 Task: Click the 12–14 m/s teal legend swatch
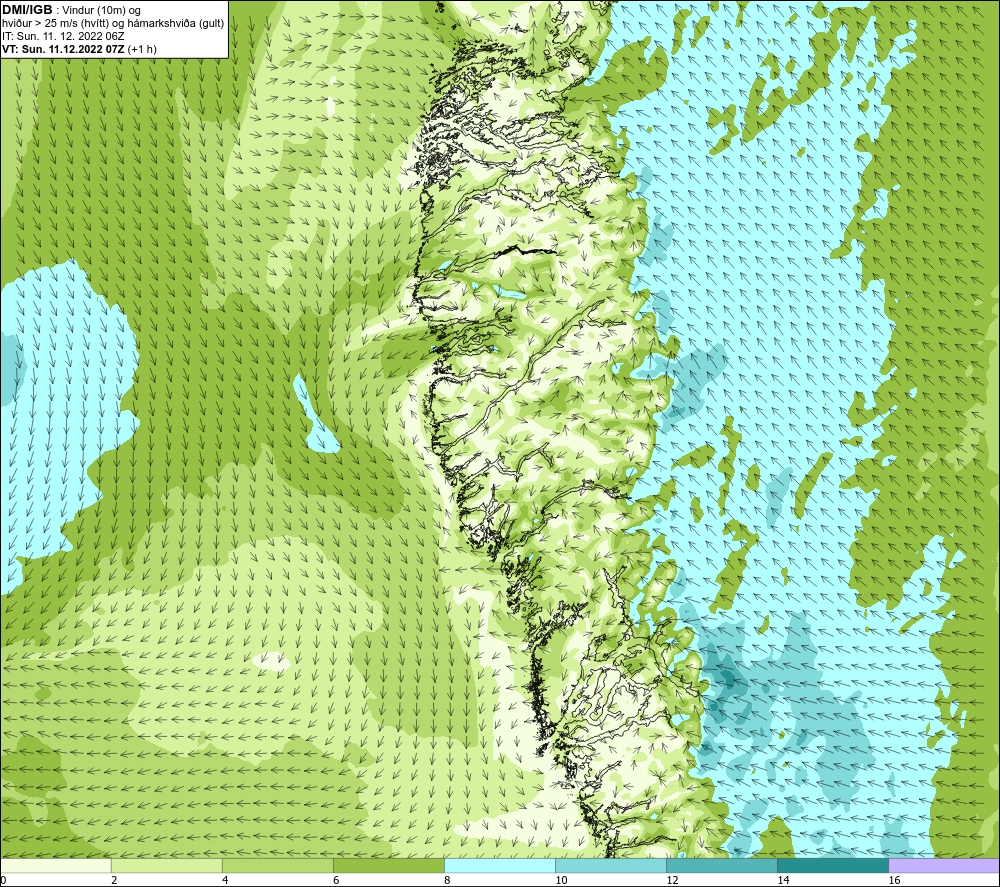click(721, 866)
